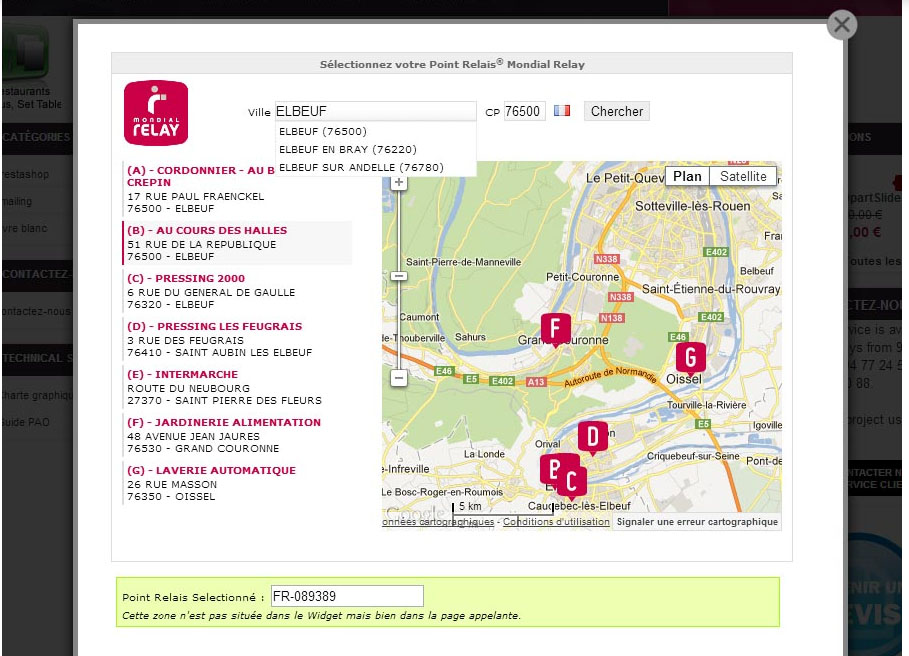Open Conditions d'utilisation link
The height and width of the screenshot is (656, 909).
point(556,522)
